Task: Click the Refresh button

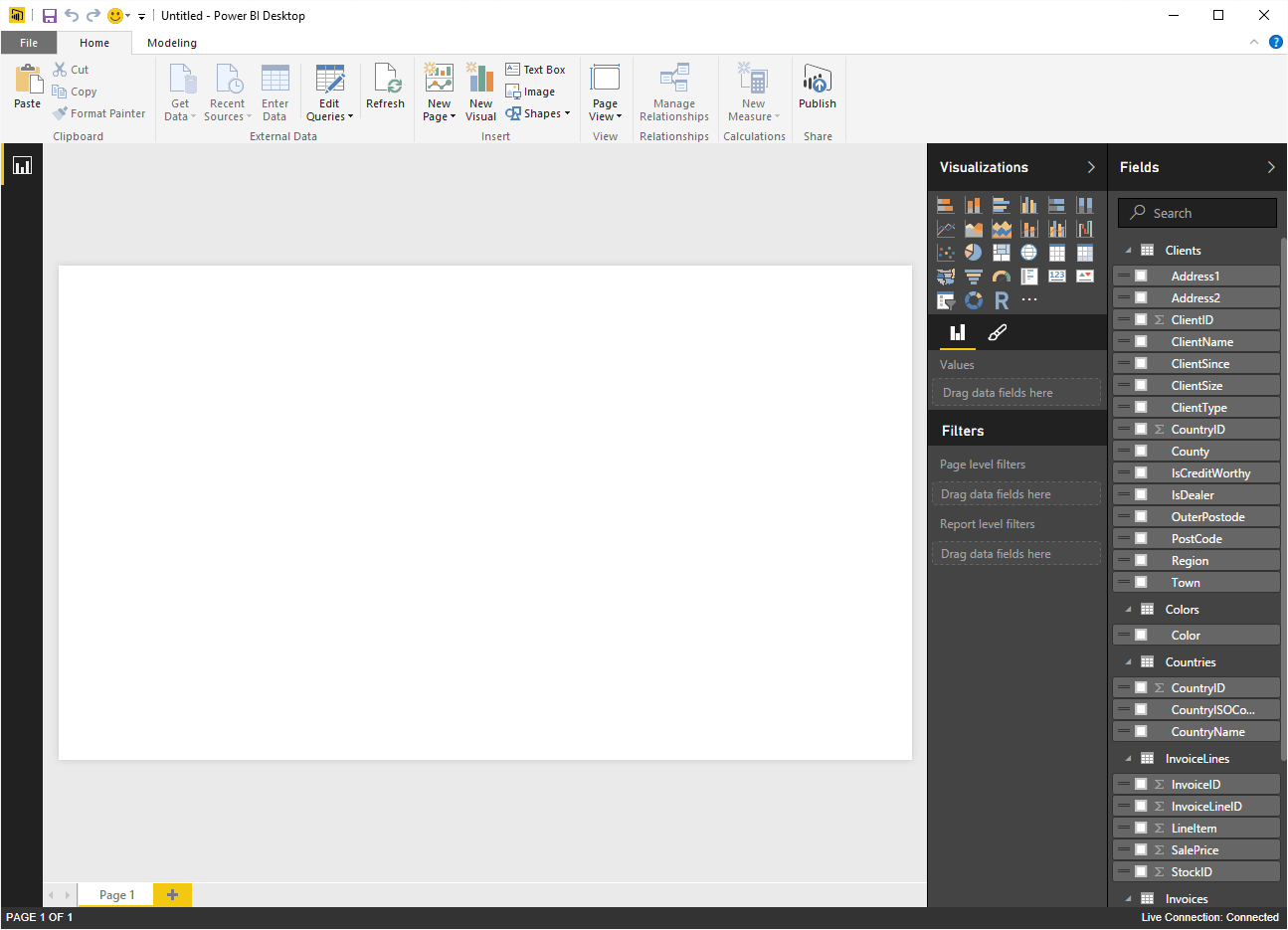Action: tap(385, 88)
